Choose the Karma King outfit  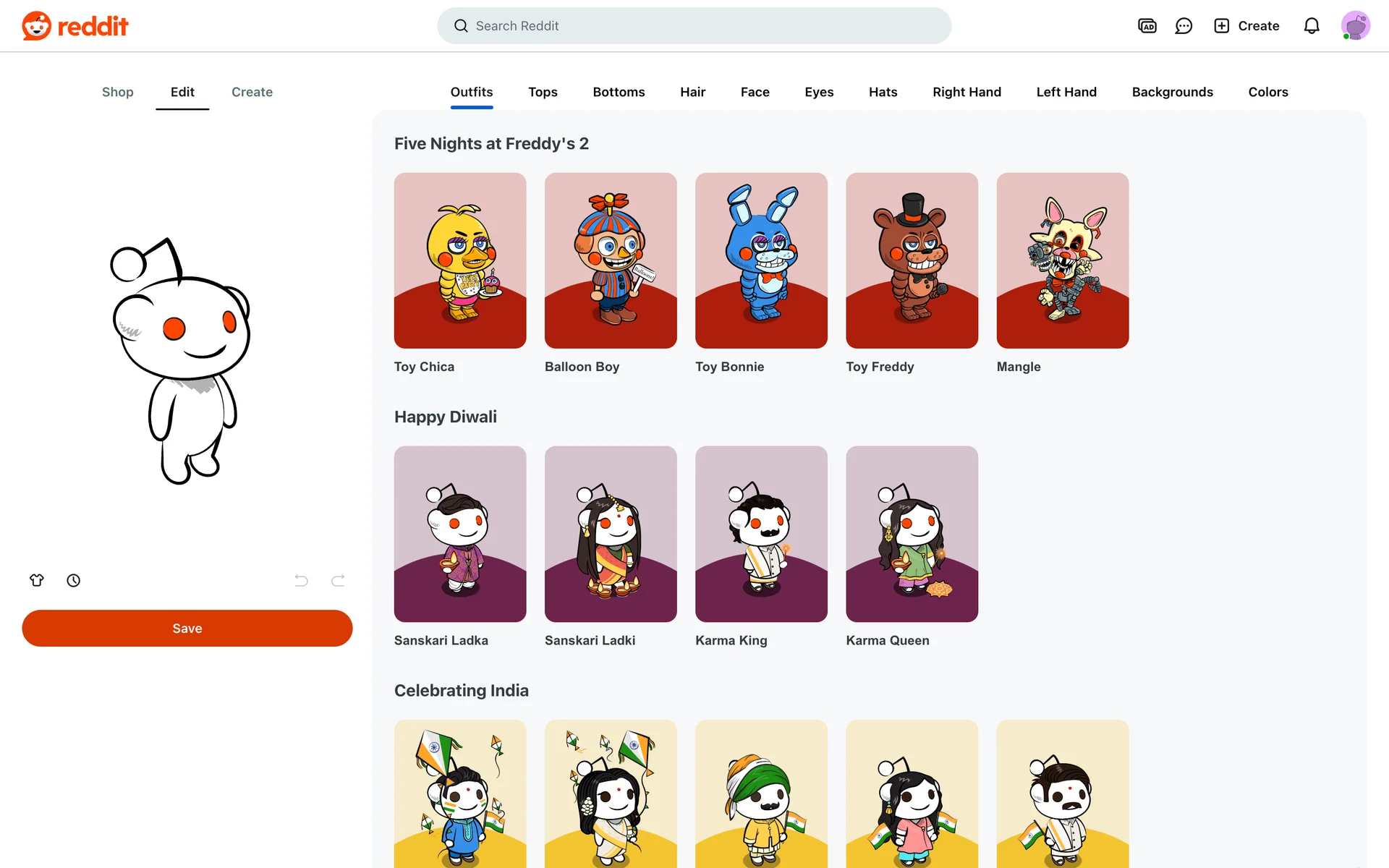[761, 534]
